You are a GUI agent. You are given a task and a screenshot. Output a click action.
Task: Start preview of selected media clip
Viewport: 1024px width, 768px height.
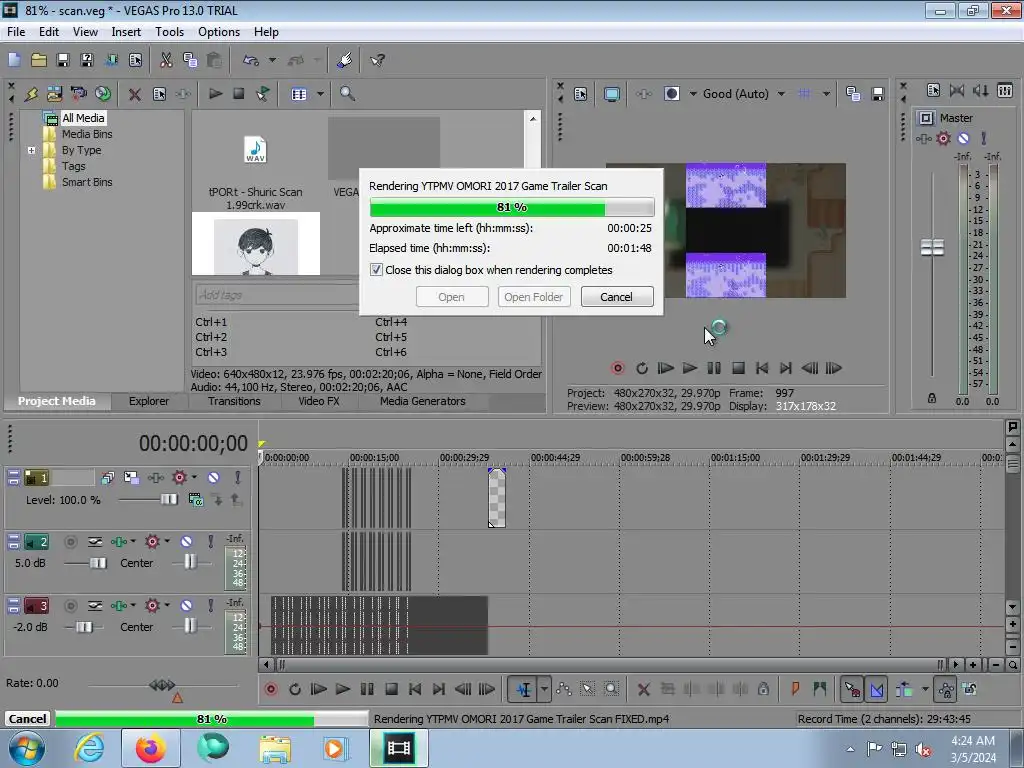pyautogui.click(x=215, y=94)
